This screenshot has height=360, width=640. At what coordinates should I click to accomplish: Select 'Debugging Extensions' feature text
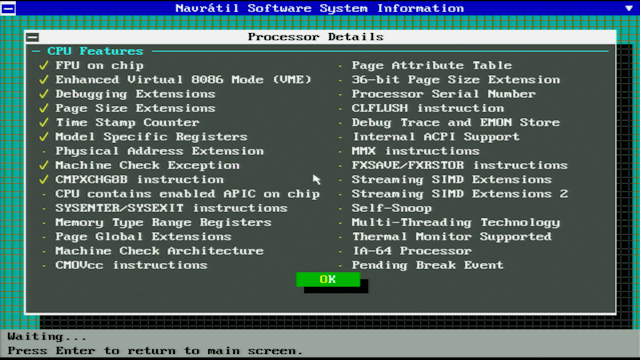135,94
